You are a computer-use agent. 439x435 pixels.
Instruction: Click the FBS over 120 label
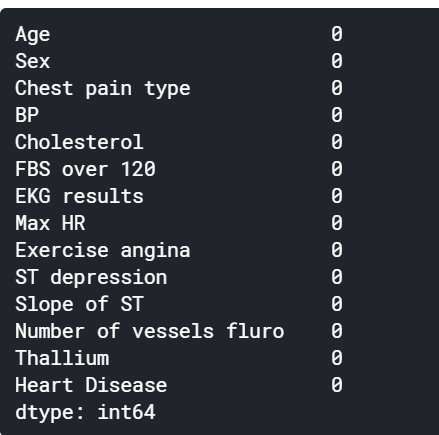(85, 169)
